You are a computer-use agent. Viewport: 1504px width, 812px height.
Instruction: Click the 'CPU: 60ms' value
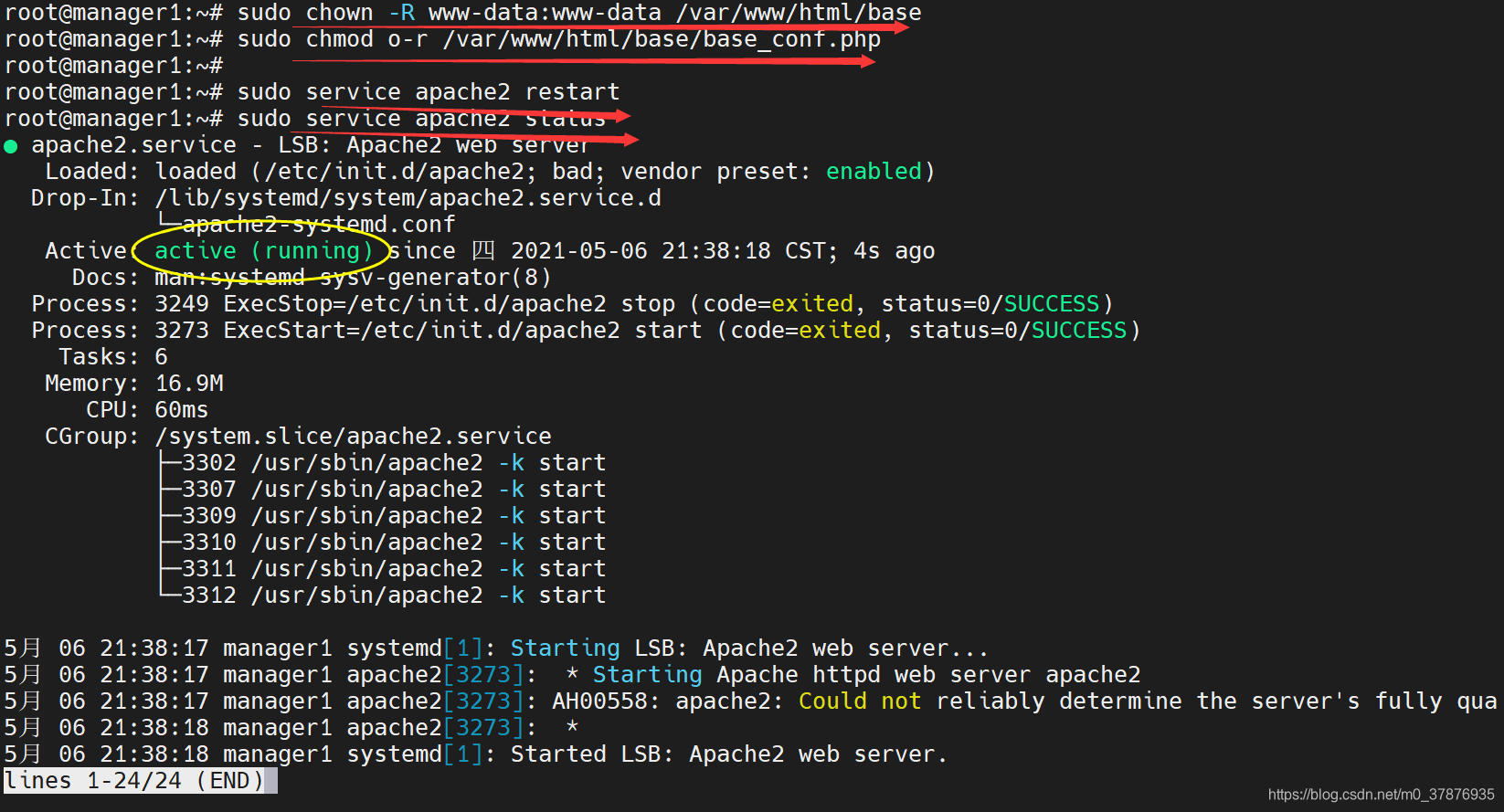pyautogui.click(x=181, y=410)
